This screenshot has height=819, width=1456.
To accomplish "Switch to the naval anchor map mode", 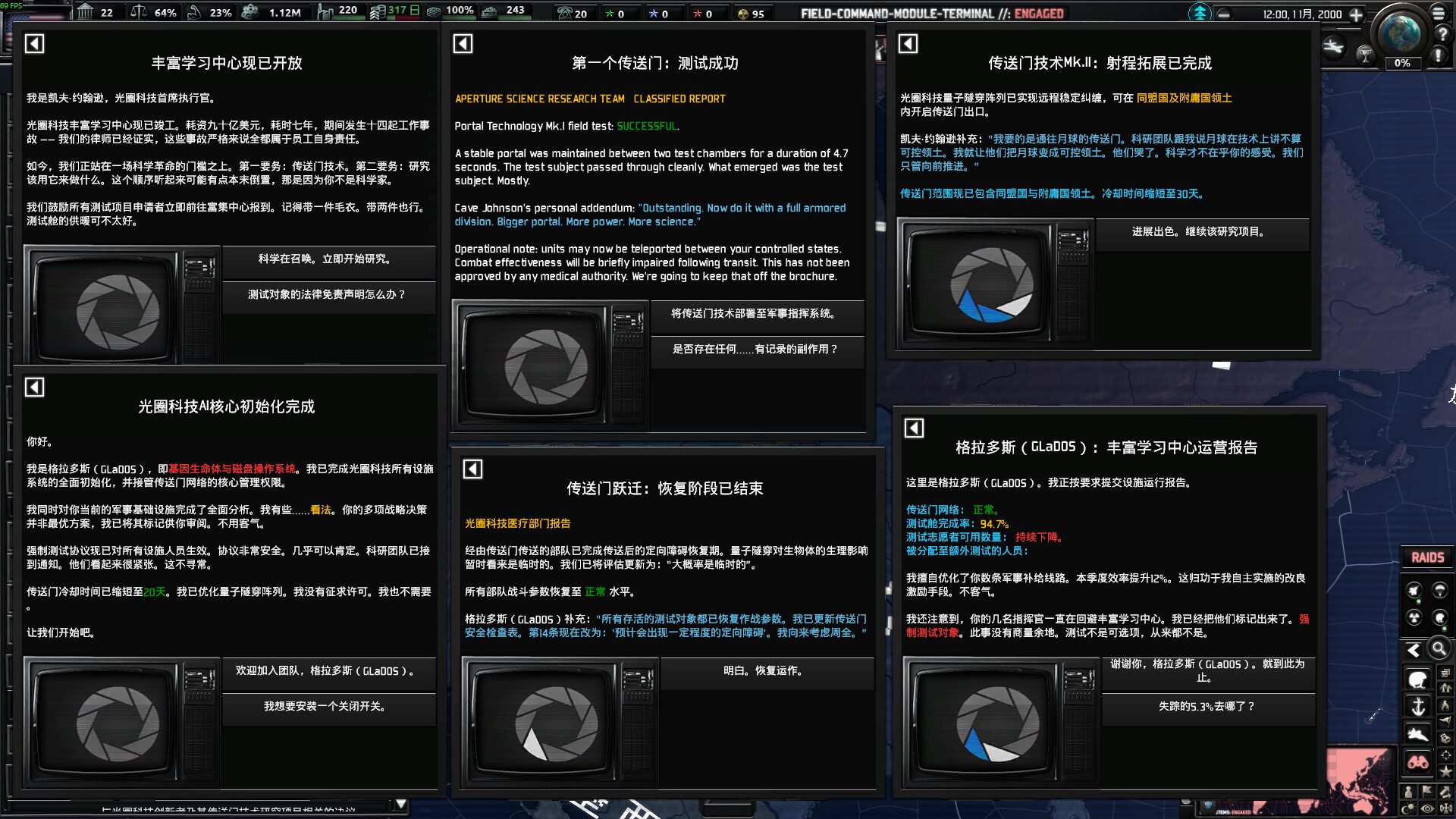I will 1417,707.
